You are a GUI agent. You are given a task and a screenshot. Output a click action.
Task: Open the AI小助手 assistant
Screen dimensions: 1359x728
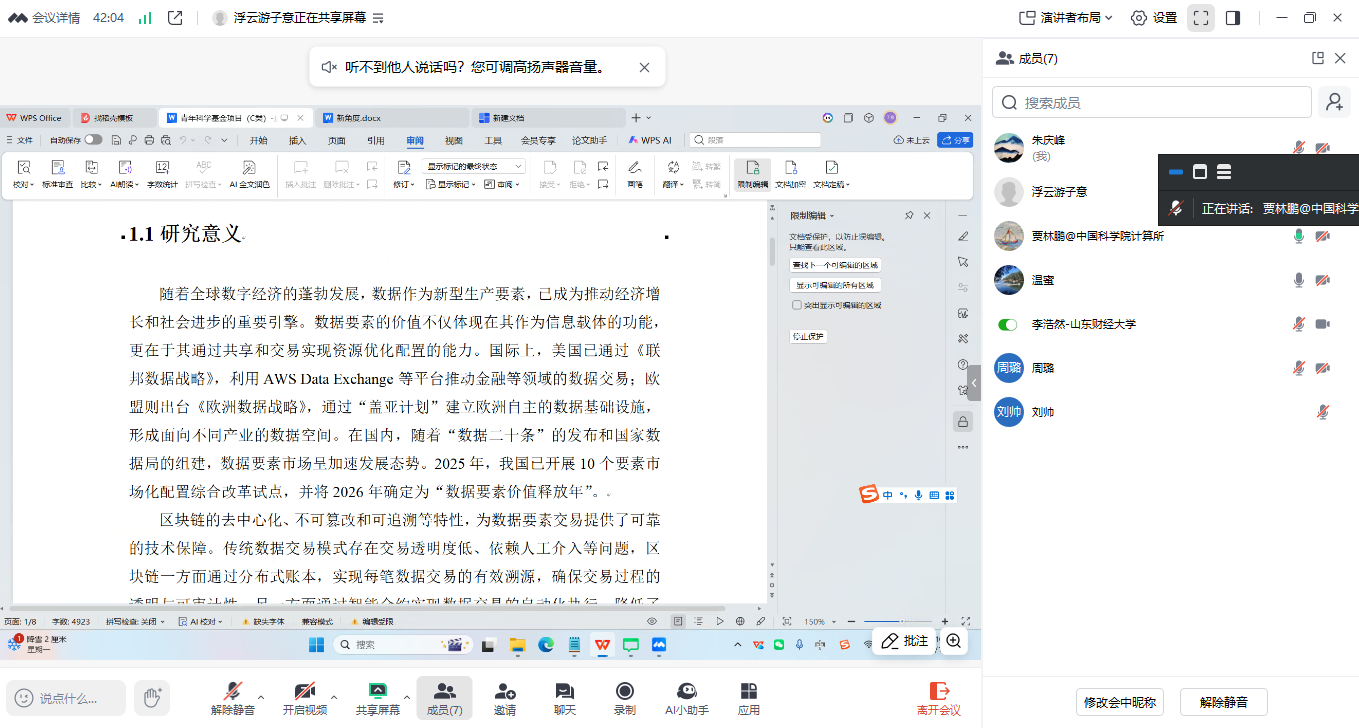click(x=686, y=697)
